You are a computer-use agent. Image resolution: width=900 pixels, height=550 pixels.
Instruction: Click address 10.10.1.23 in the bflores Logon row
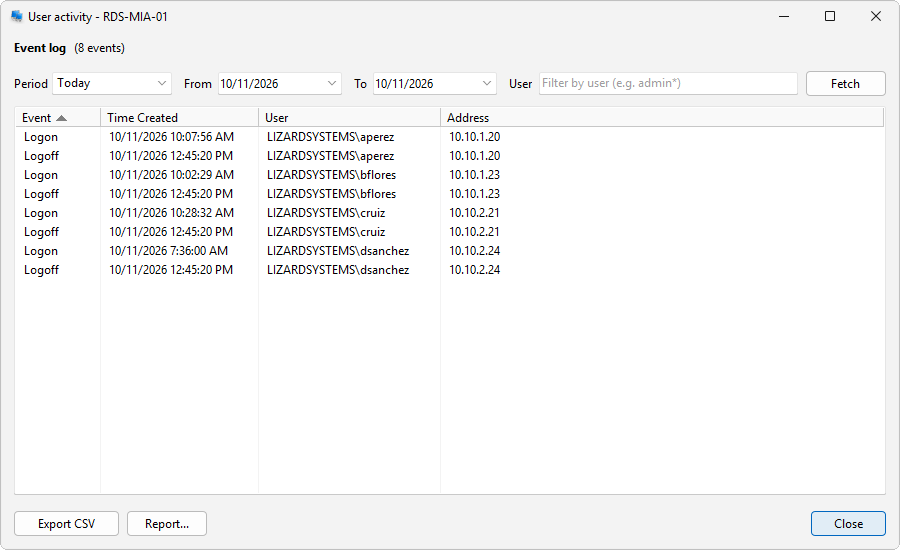click(475, 175)
